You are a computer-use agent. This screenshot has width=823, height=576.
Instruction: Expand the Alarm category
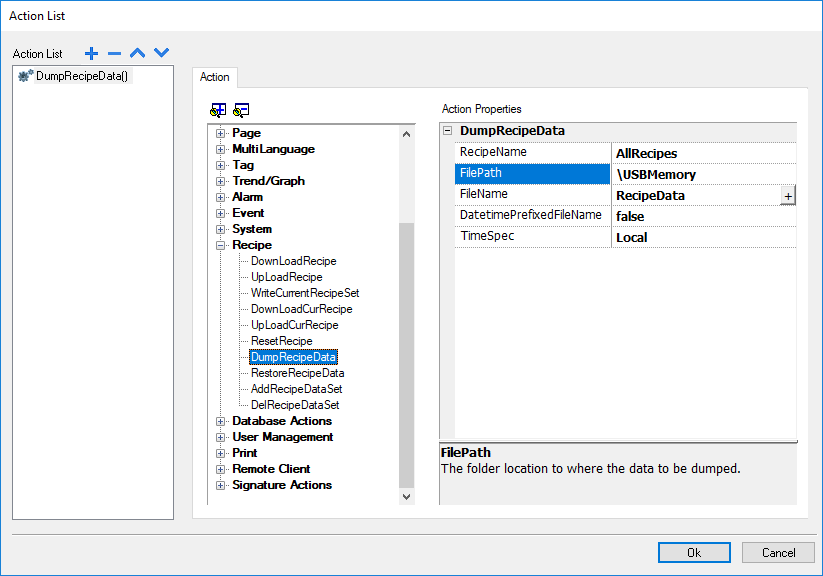point(220,196)
